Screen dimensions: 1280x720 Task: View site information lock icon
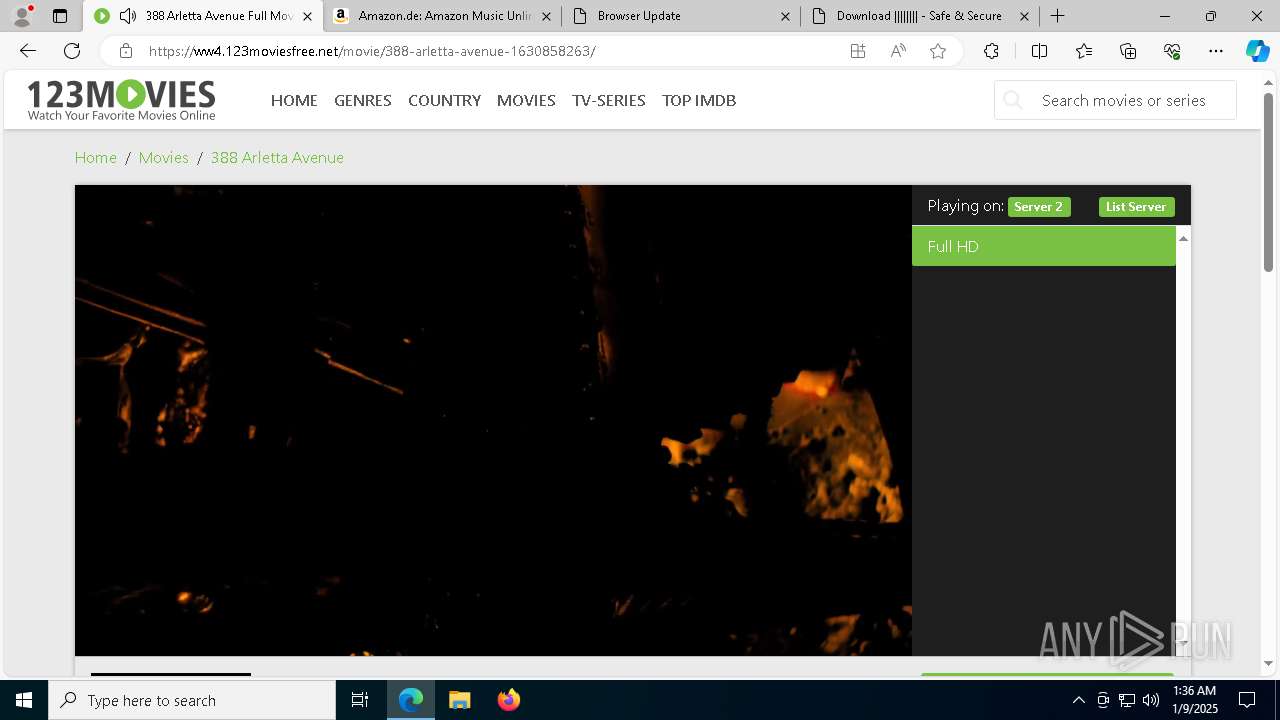point(125,51)
